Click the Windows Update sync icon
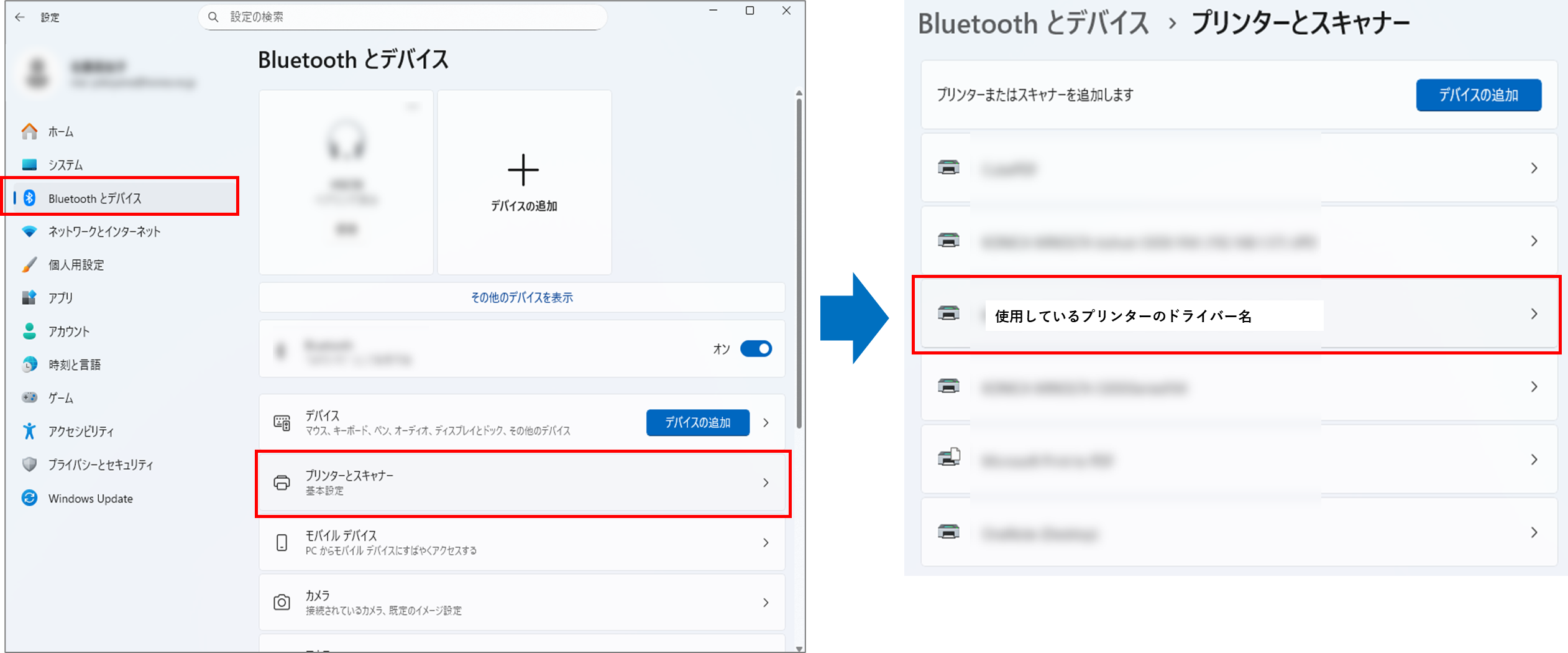The width and height of the screenshot is (1568, 653). pyautogui.click(x=29, y=498)
